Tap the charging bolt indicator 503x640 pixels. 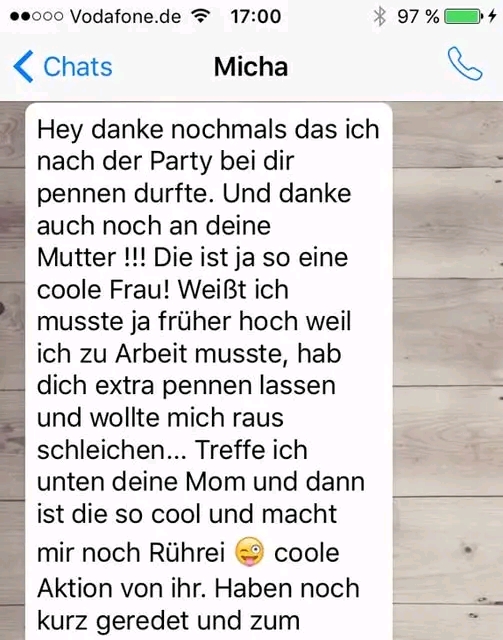coord(492,17)
